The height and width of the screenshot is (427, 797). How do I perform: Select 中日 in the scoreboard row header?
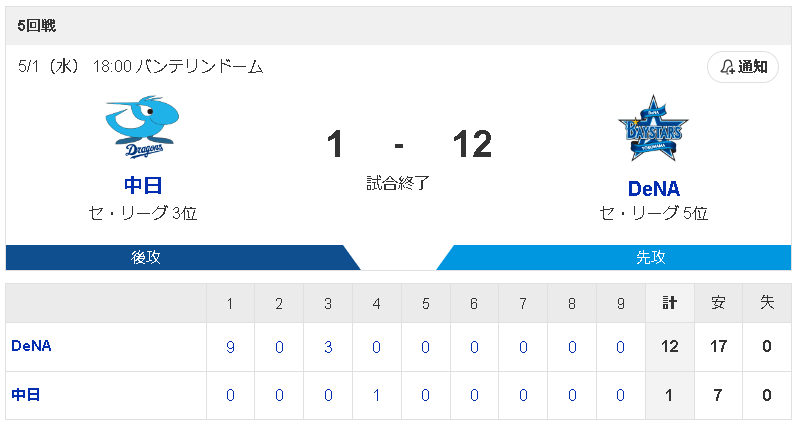pyautogui.click(x=25, y=395)
